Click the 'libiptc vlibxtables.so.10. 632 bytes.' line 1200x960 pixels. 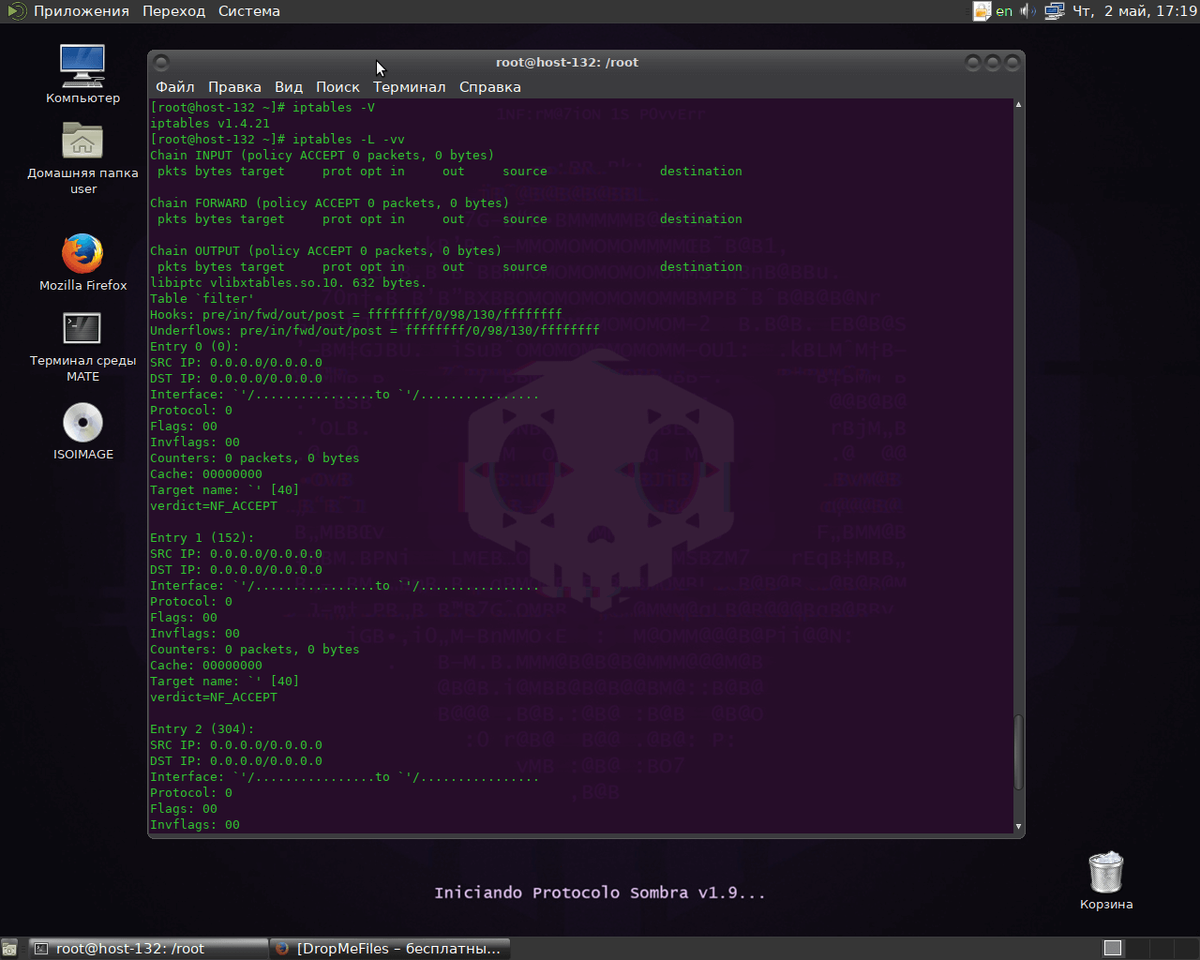pyautogui.click(x=288, y=283)
